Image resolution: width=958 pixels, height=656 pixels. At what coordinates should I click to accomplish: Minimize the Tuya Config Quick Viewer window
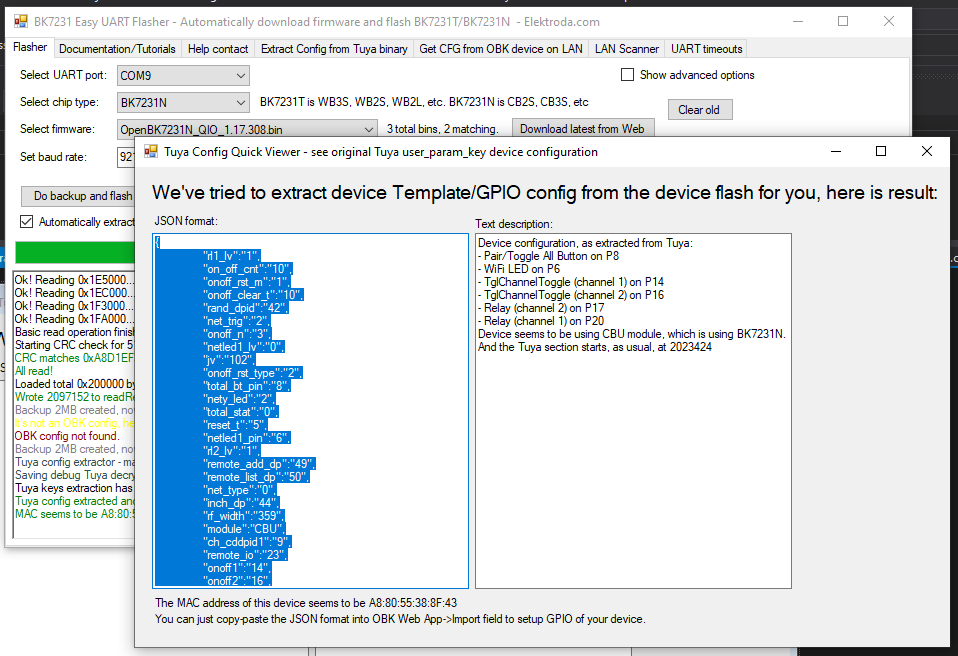(x=836, y=151)
